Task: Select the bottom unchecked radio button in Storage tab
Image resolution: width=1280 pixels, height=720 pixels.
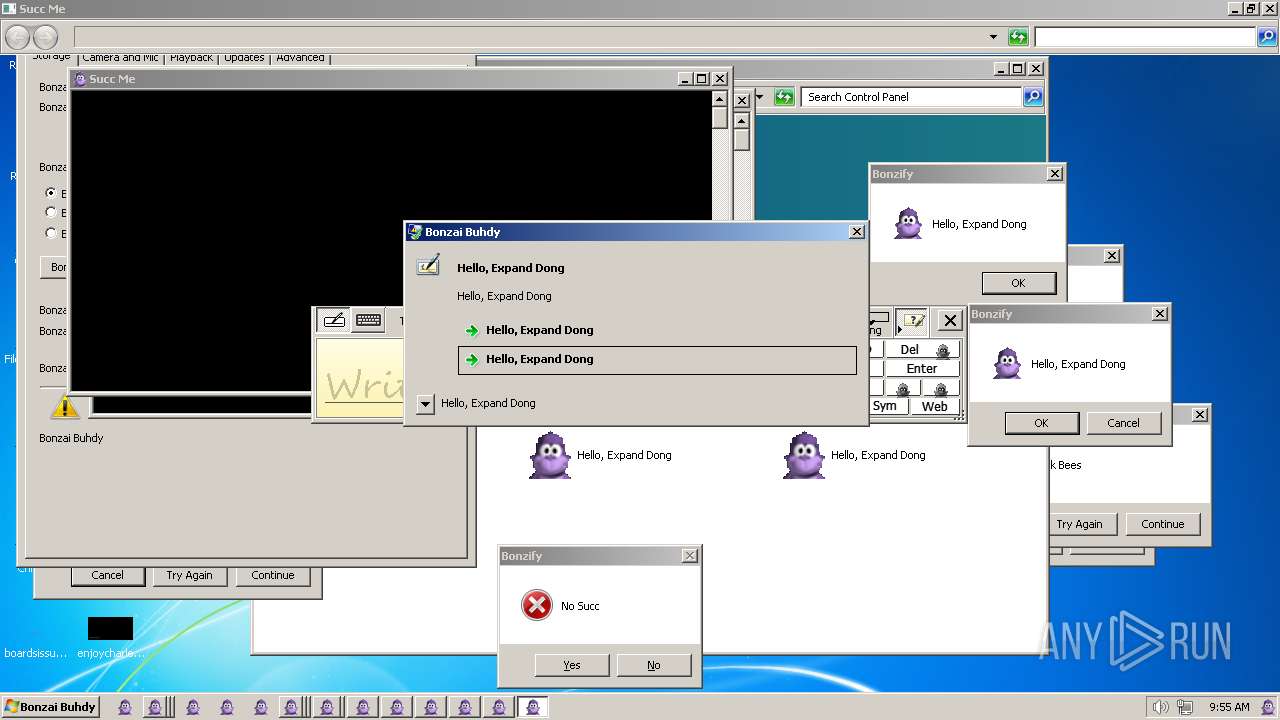Action: (x=51, y=233)
